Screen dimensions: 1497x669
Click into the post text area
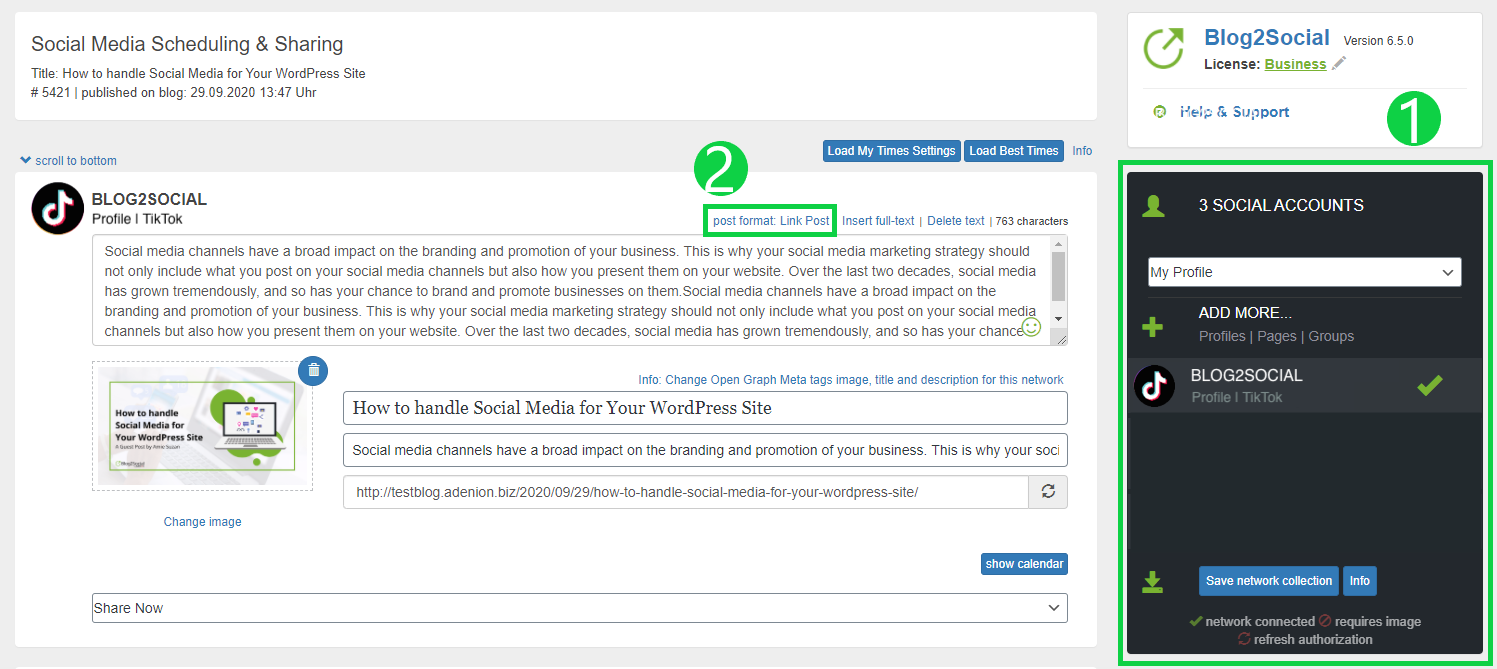(x=570, y=291)
